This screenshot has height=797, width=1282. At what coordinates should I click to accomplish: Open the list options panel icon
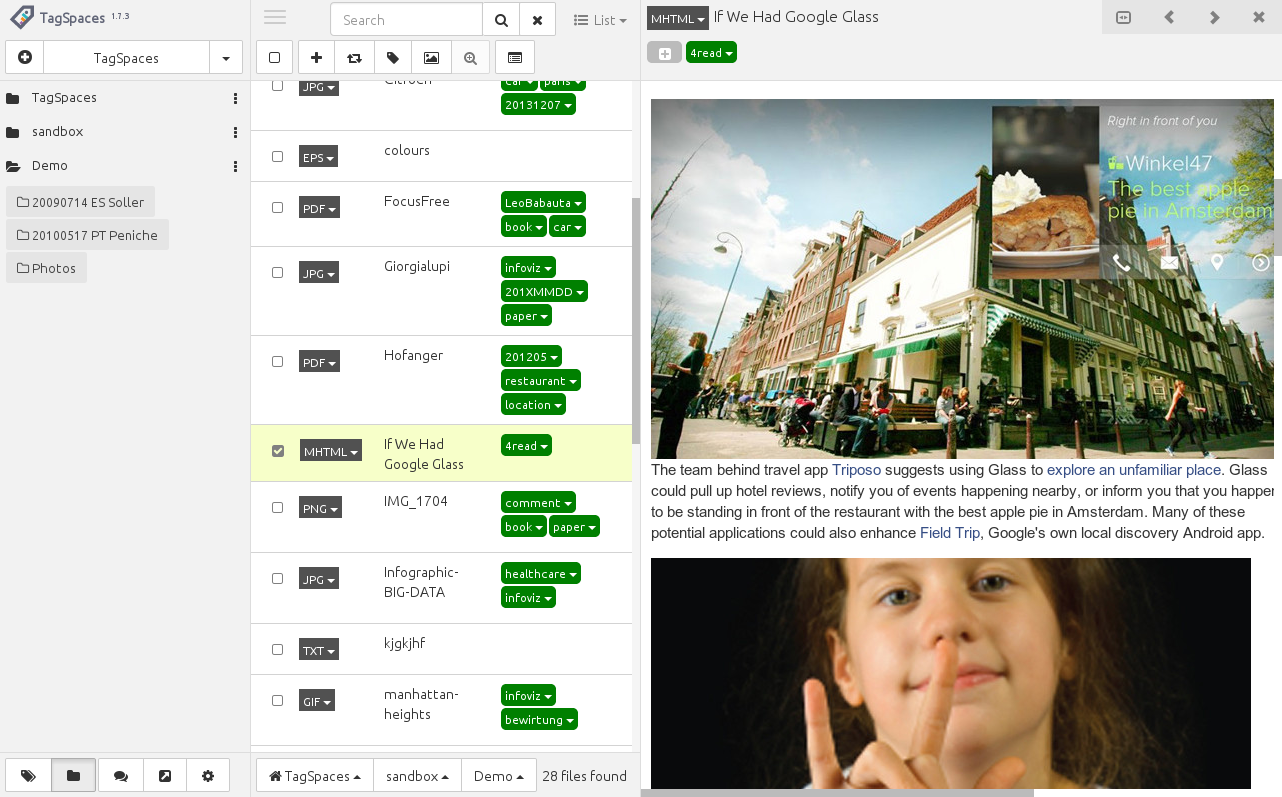point(515,58)
